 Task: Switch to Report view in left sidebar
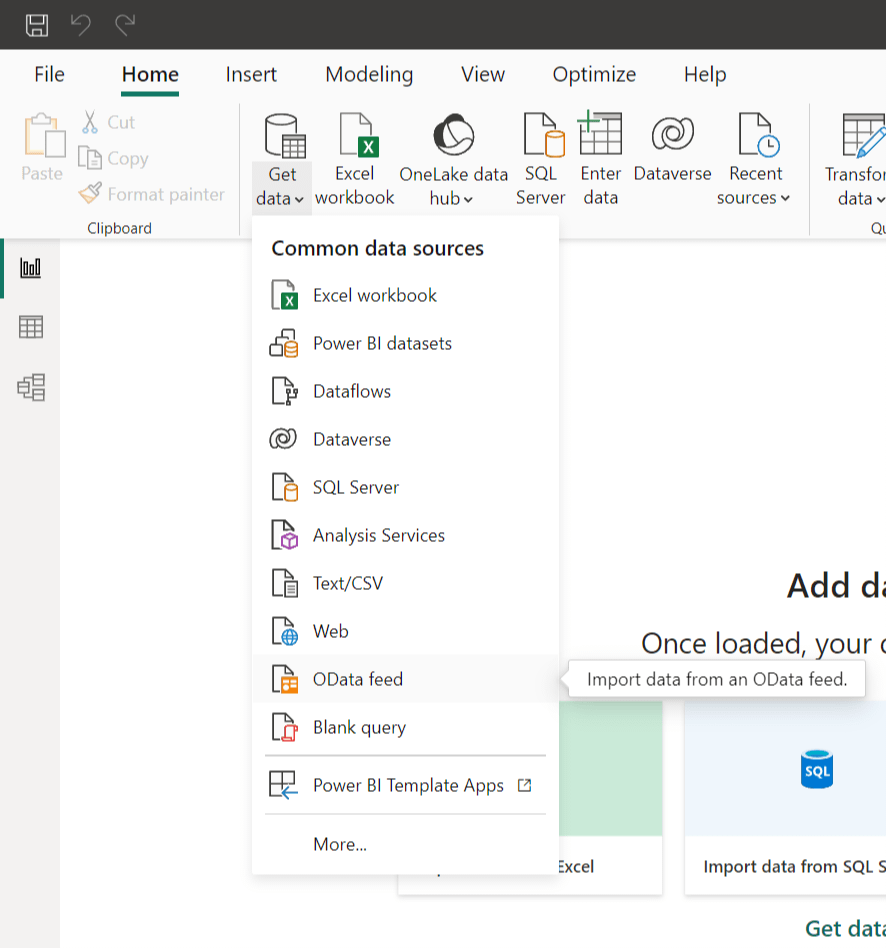pos(31,268)
